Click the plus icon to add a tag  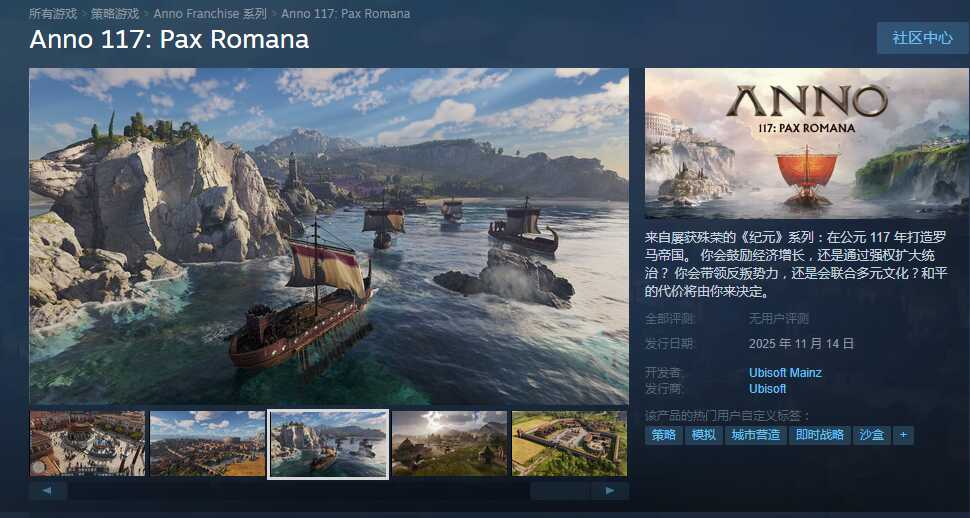[903, 435]
